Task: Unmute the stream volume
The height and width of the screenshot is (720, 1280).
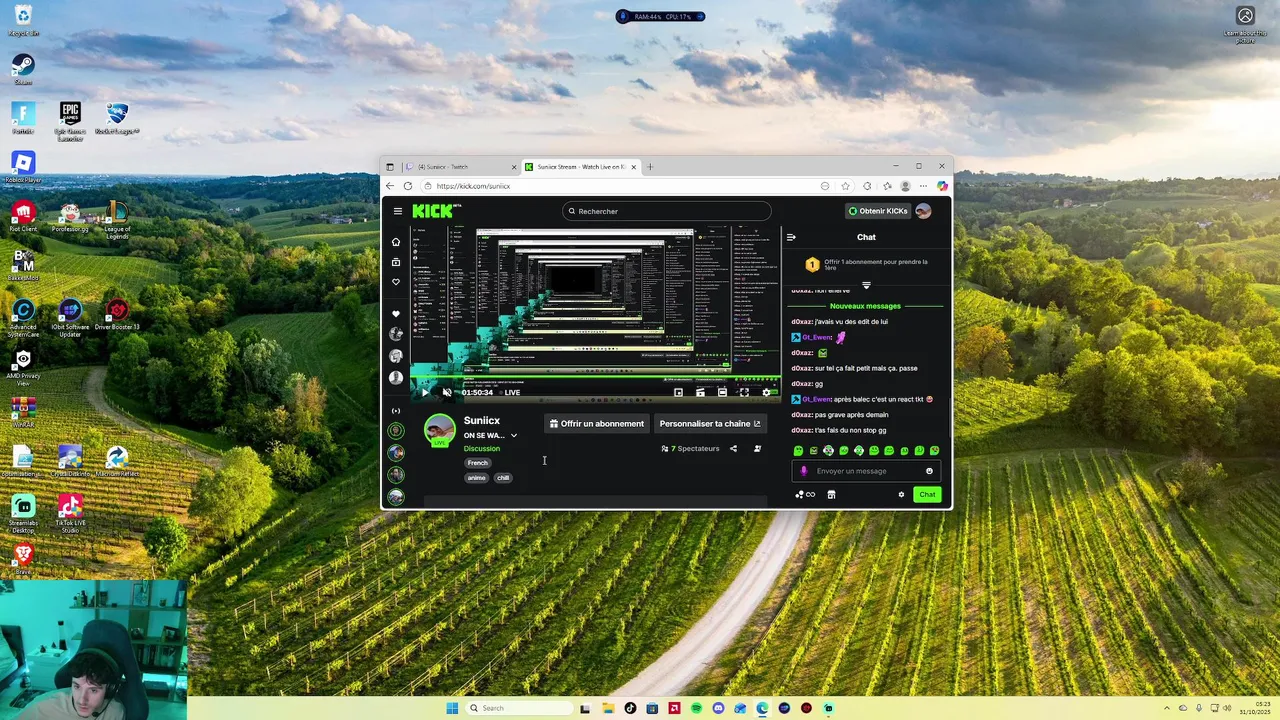Action: (x=447, y=392)
